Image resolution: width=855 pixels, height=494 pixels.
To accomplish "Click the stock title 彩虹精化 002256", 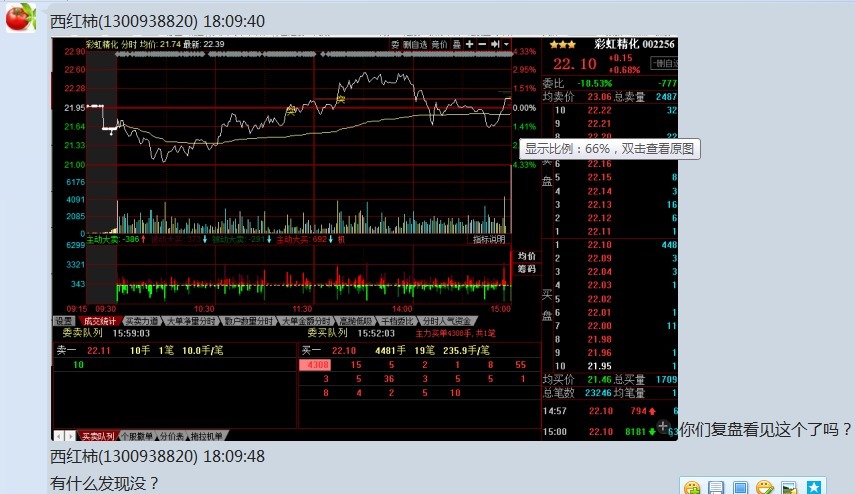I will point(634,44).
